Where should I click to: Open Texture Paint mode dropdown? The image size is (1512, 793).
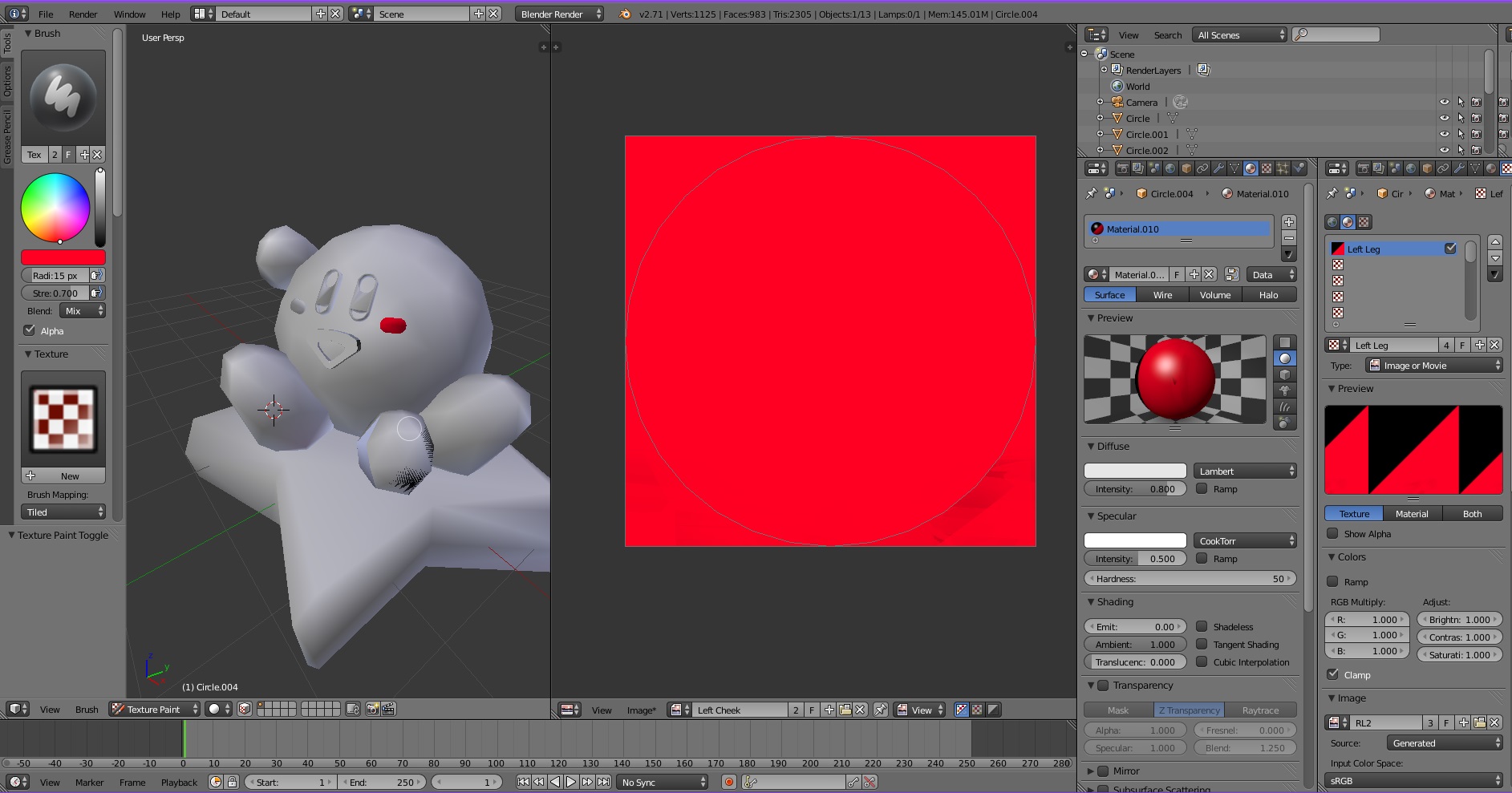point(154,709)
